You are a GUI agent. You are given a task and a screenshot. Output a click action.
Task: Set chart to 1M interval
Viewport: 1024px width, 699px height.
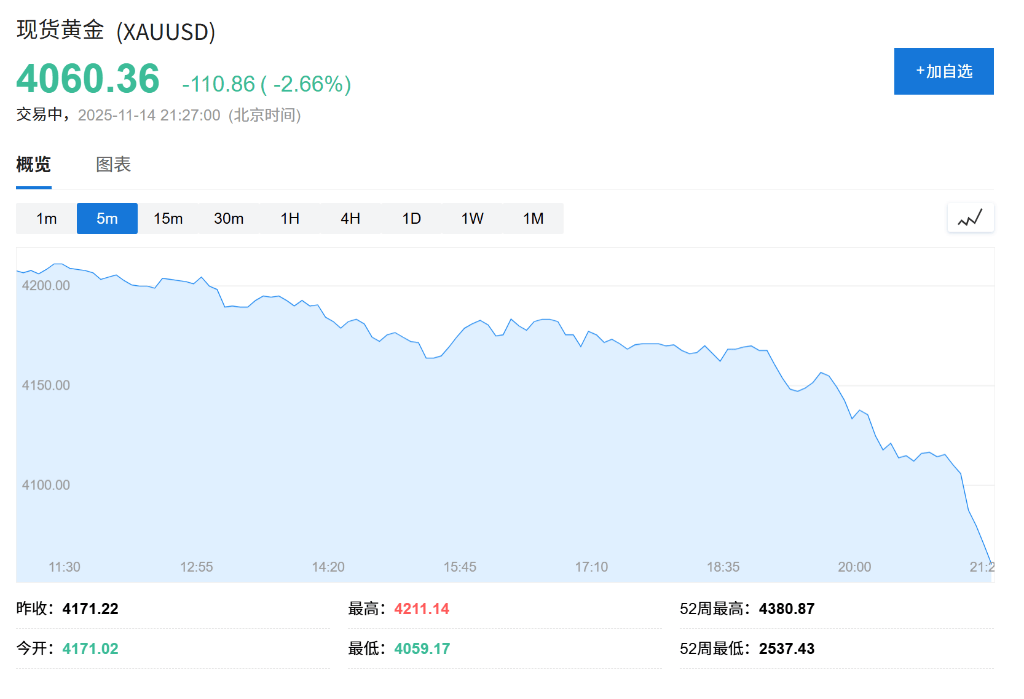pos(533,218)
